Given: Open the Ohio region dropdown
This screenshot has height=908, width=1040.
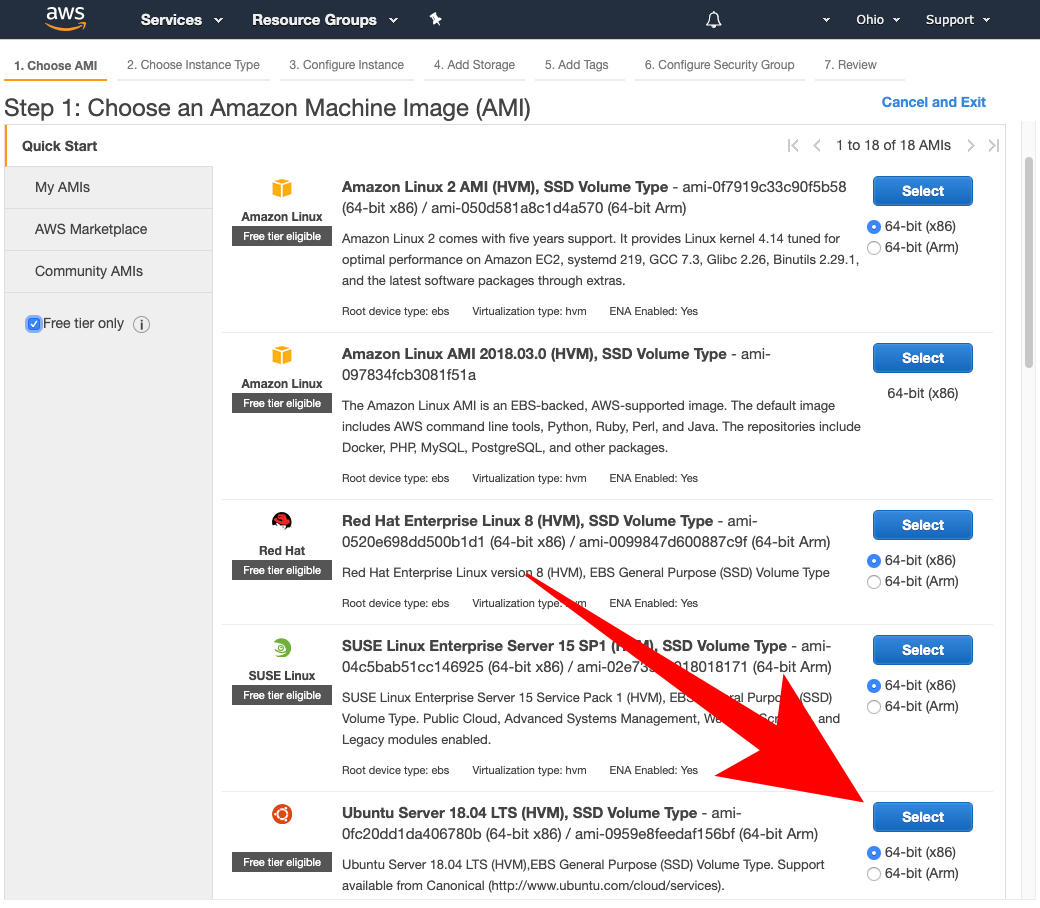Looking at the screenshot, I should (878, 20).
